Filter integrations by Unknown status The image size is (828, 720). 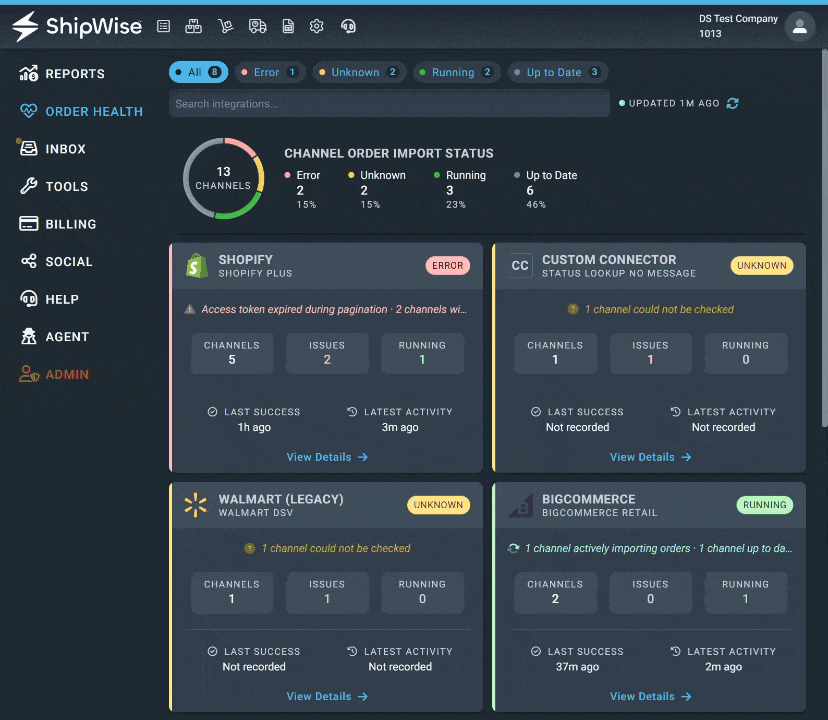[359, 72]
